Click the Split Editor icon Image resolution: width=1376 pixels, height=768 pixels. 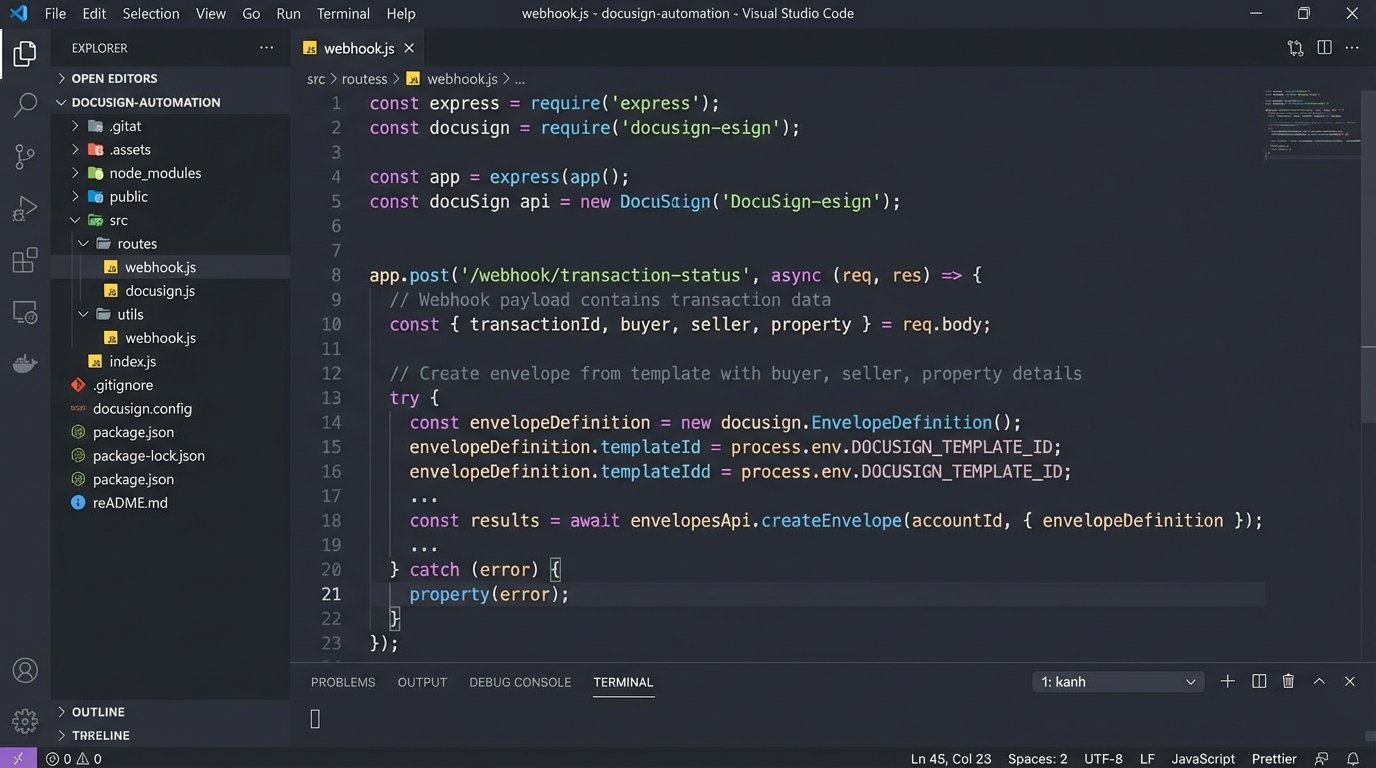click(1324, 48)
